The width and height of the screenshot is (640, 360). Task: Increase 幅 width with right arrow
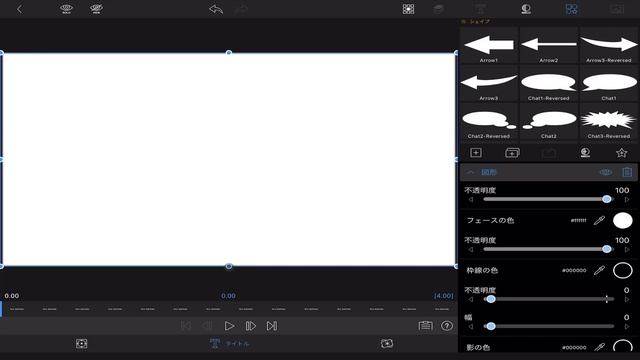click(x=627, y=327)
